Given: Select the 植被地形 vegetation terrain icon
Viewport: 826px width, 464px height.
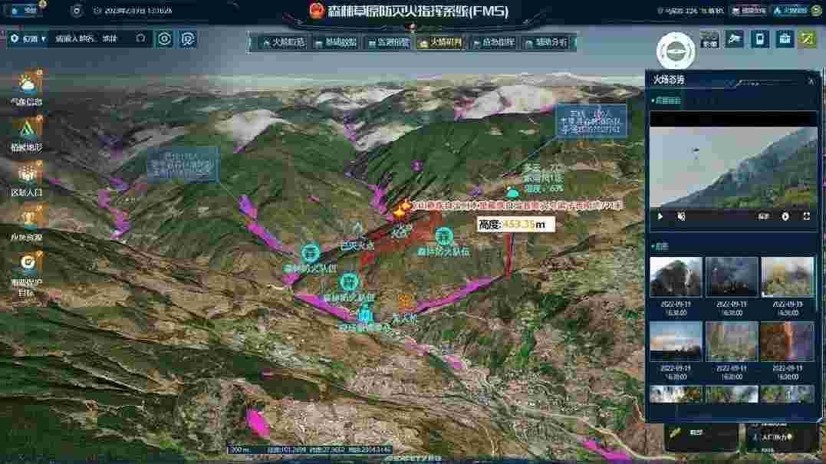Looking at the screenshot, I should pyautogui.click(x=26, y=130).
